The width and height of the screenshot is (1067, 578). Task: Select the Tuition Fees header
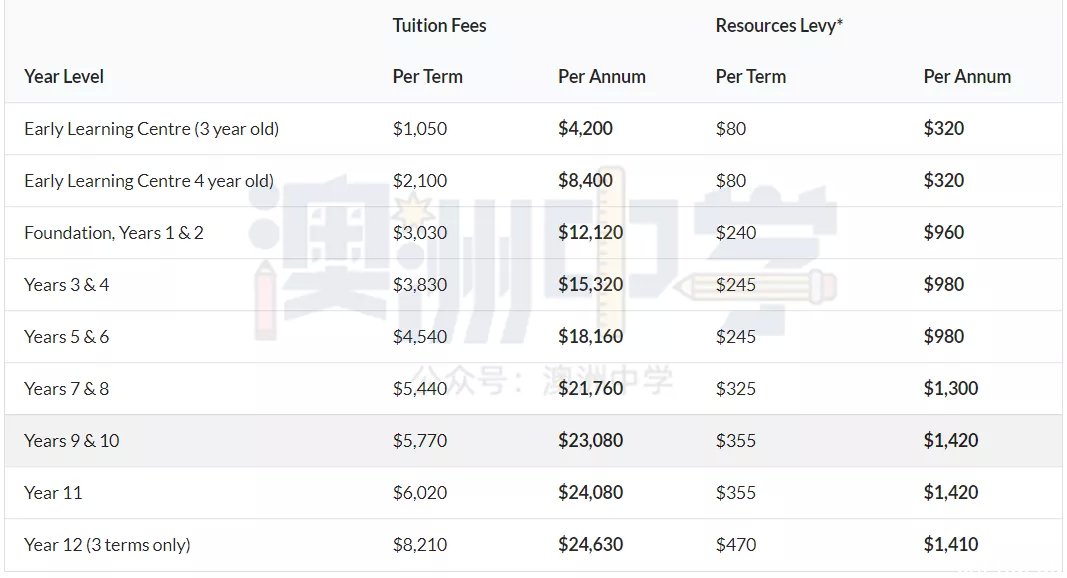pos(439,25)
